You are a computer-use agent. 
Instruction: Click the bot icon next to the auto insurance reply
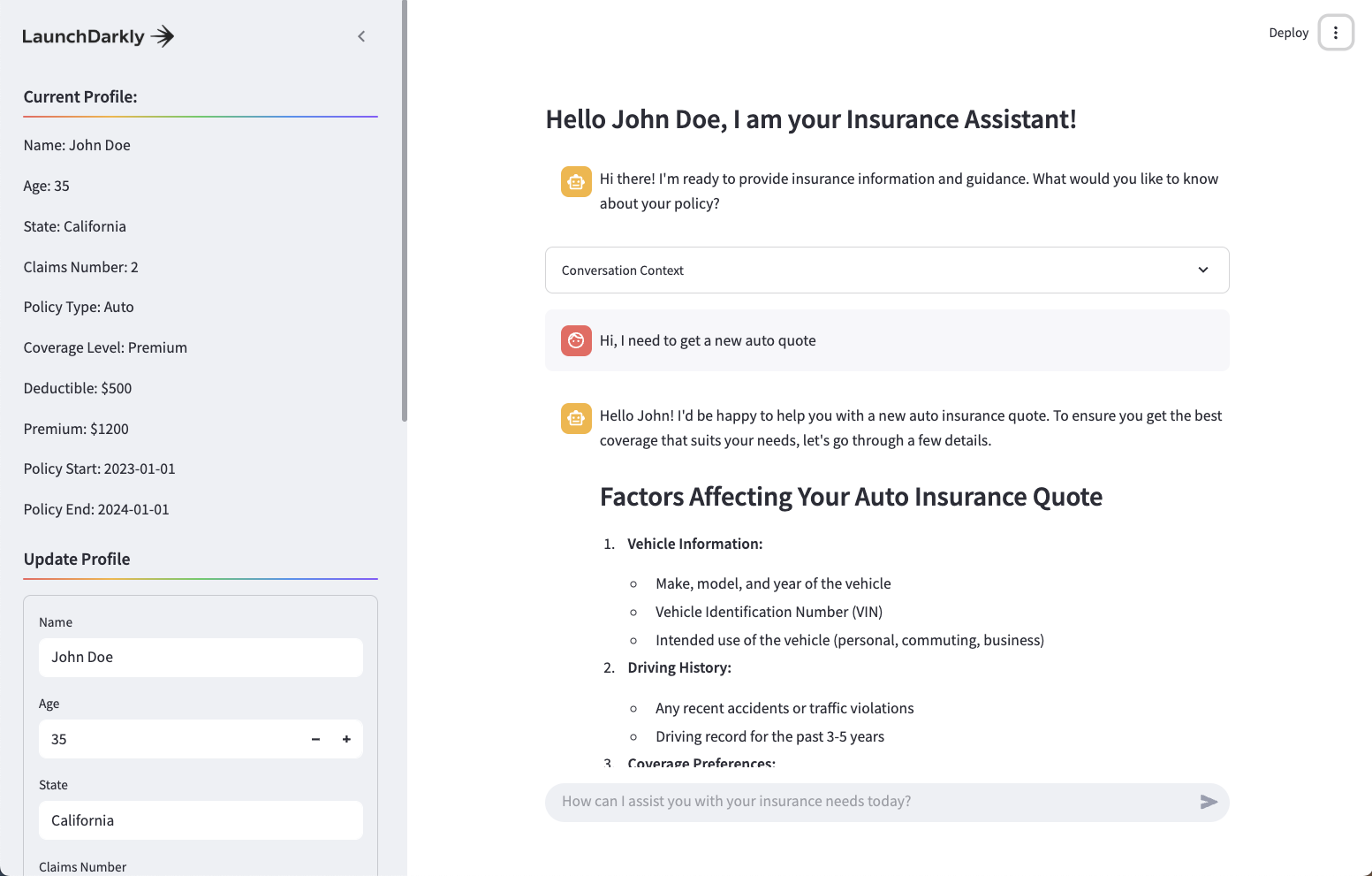click(576, 418)
